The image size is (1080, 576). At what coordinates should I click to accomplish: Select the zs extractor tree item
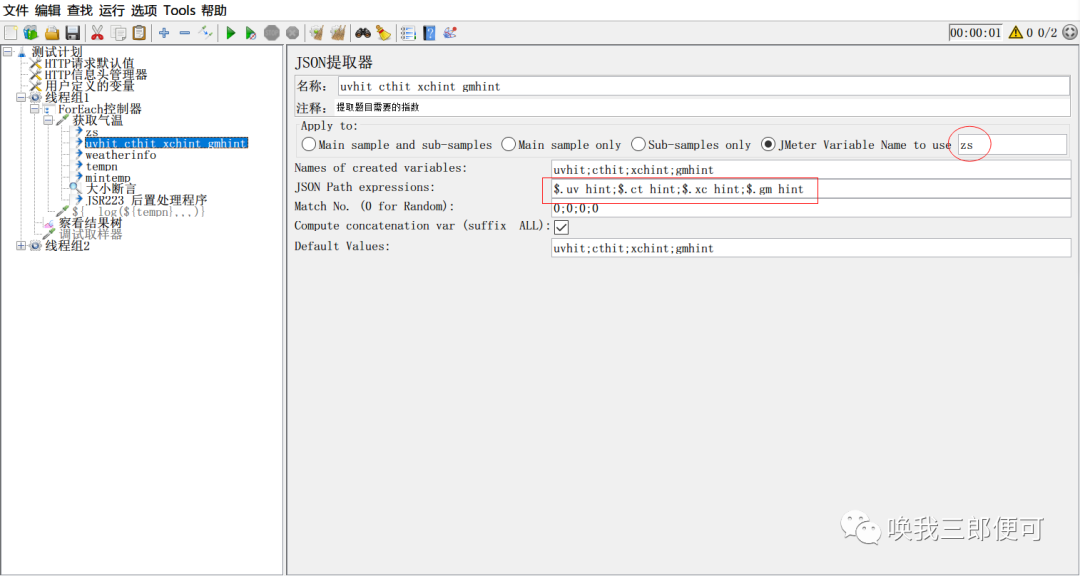[92, 132]
